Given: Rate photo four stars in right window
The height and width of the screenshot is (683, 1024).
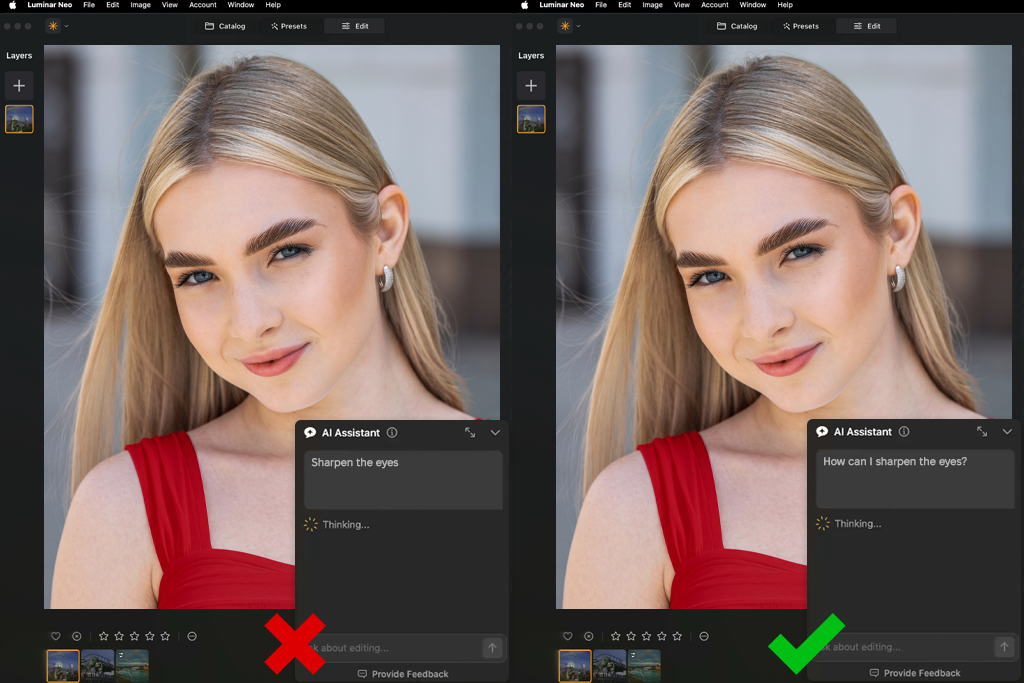Looking at the screenshot, I should coord(662,636).
